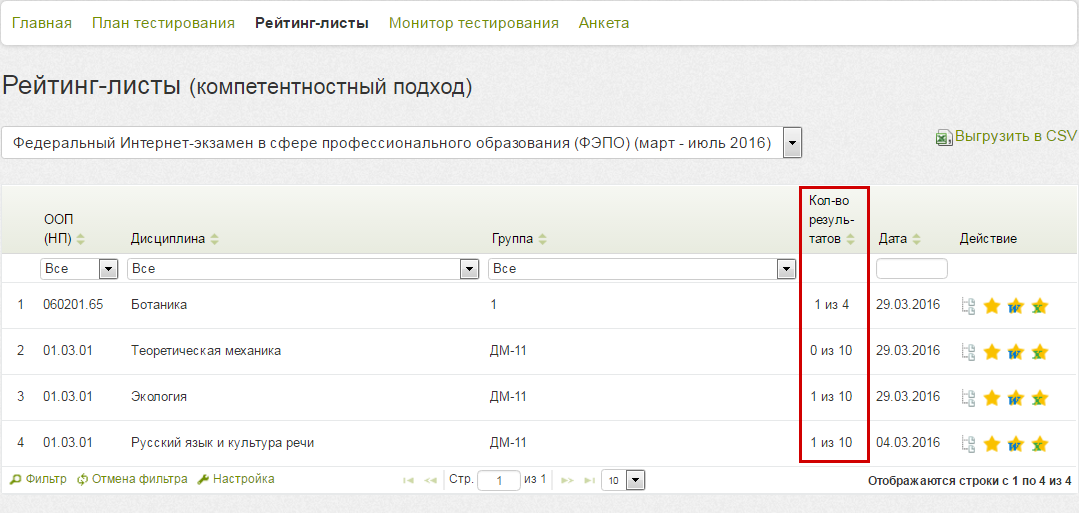Open Настройка table settings
The width and height of the screenshot is (1079, 513).
(x=236, y=479)
